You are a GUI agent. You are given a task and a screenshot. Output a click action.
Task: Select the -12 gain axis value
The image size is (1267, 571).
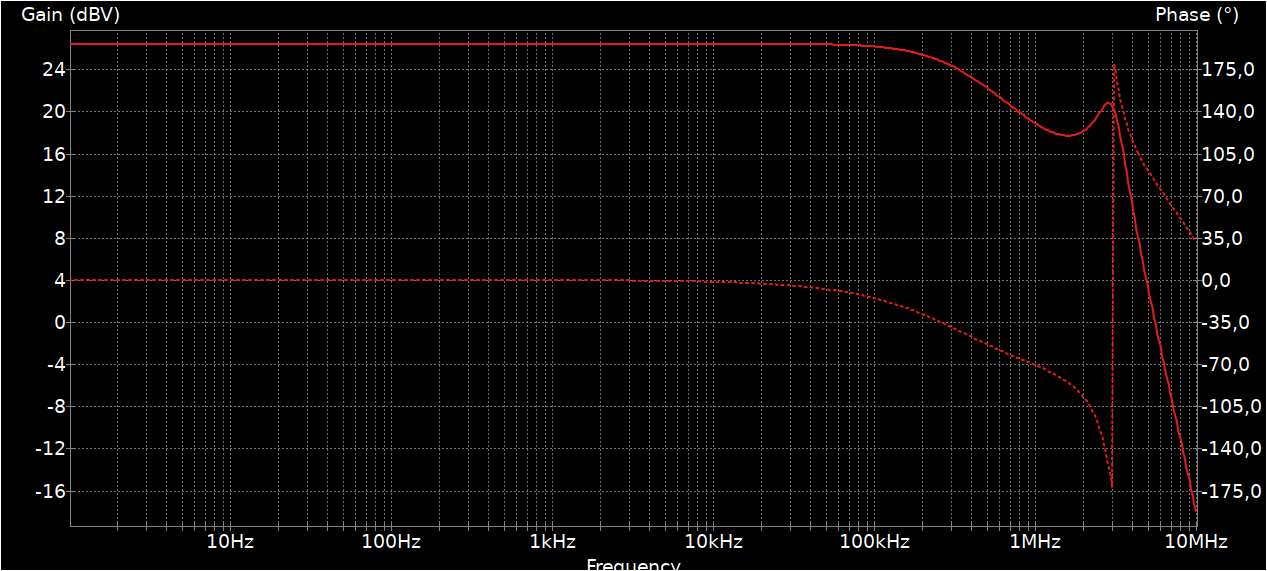tap(50, 448)
